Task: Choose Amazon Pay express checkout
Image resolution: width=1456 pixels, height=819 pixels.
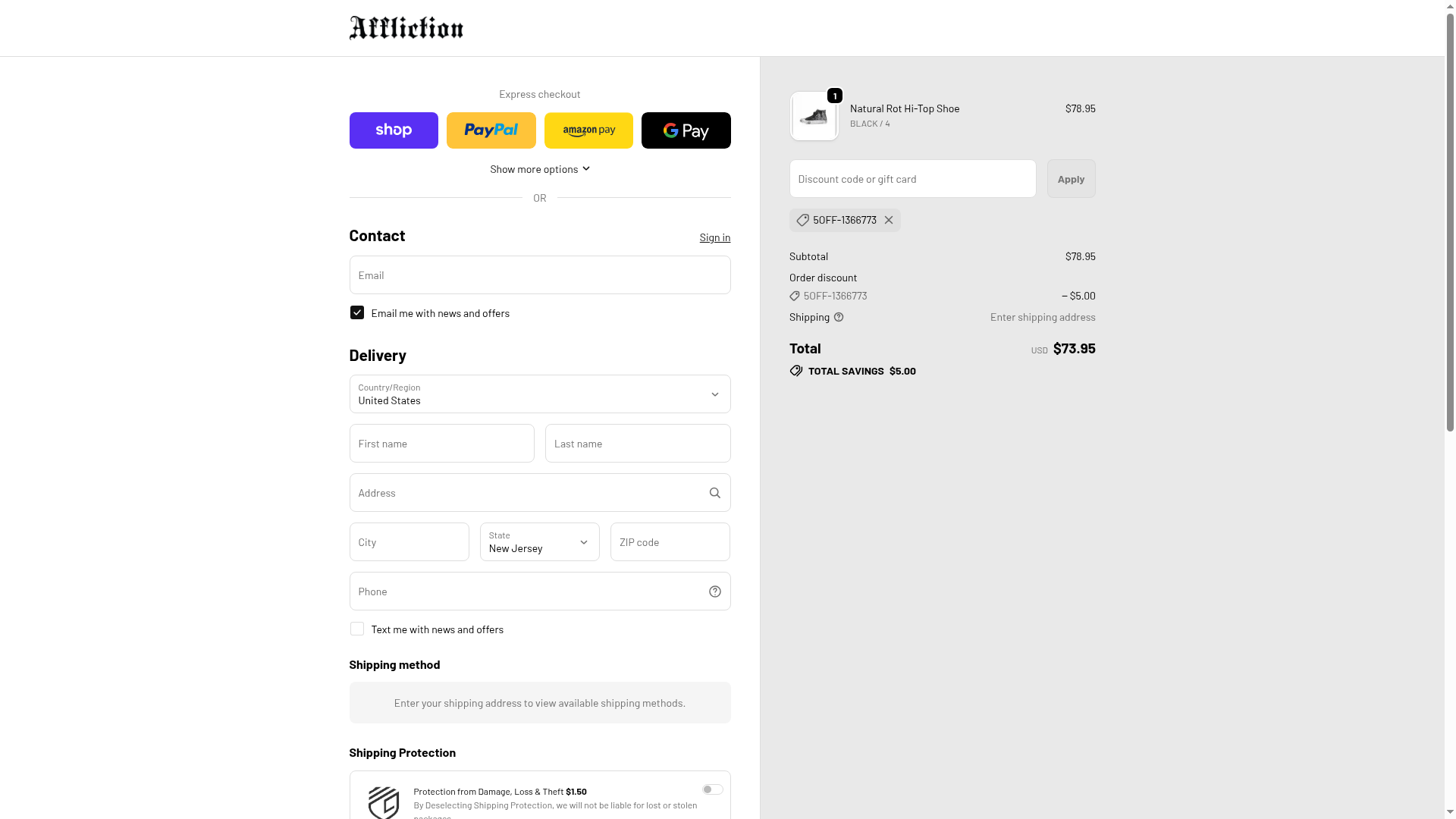Action: (588, 130)
